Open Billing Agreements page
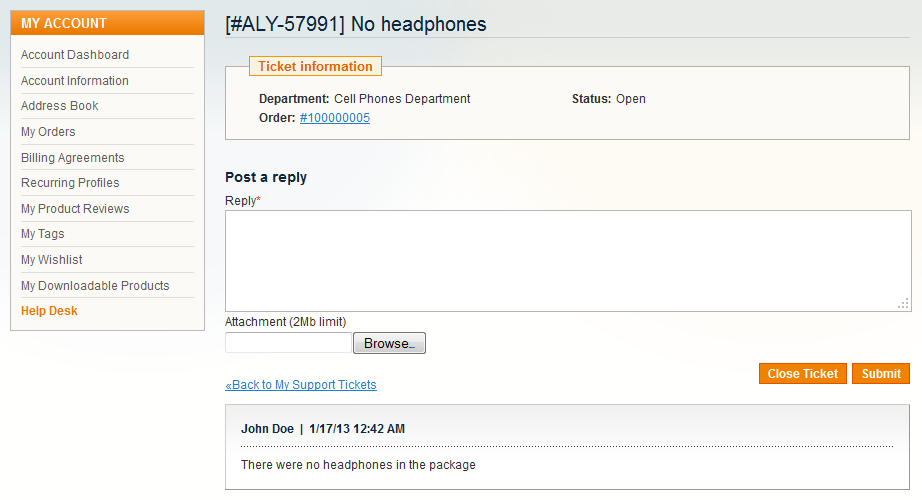The height and width of the screenshot is (500, 922). tap(72, 158)
